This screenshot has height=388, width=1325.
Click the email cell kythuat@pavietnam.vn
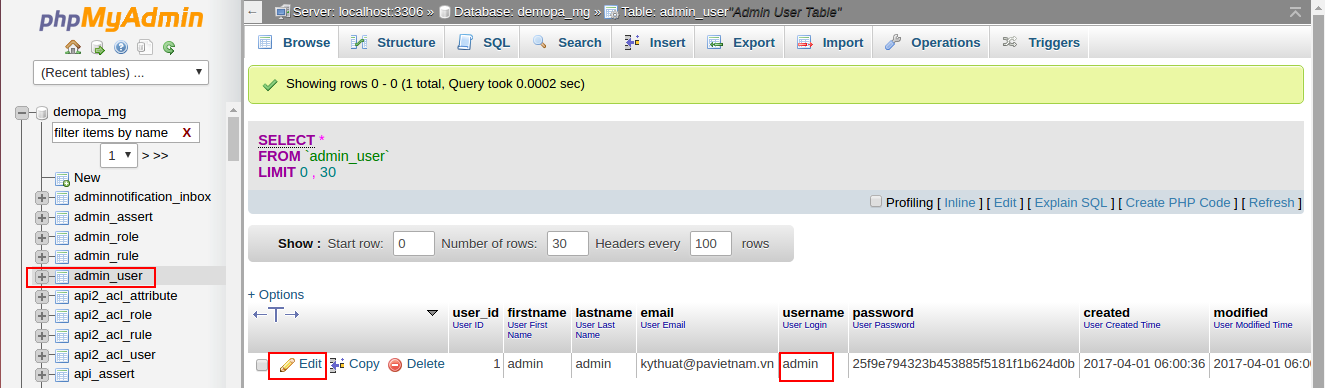click(707, 364)
